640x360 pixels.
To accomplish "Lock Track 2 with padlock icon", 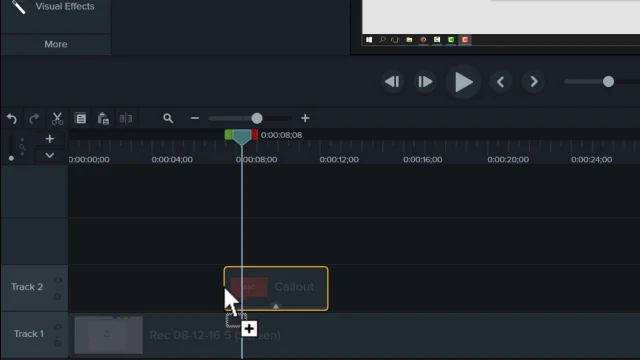I will pyautogui.click(x=58, y=296).
